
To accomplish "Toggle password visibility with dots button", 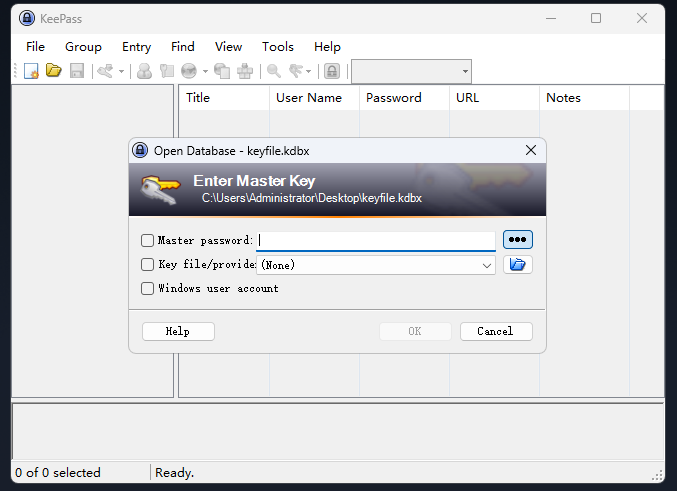I will click(518, 240).
